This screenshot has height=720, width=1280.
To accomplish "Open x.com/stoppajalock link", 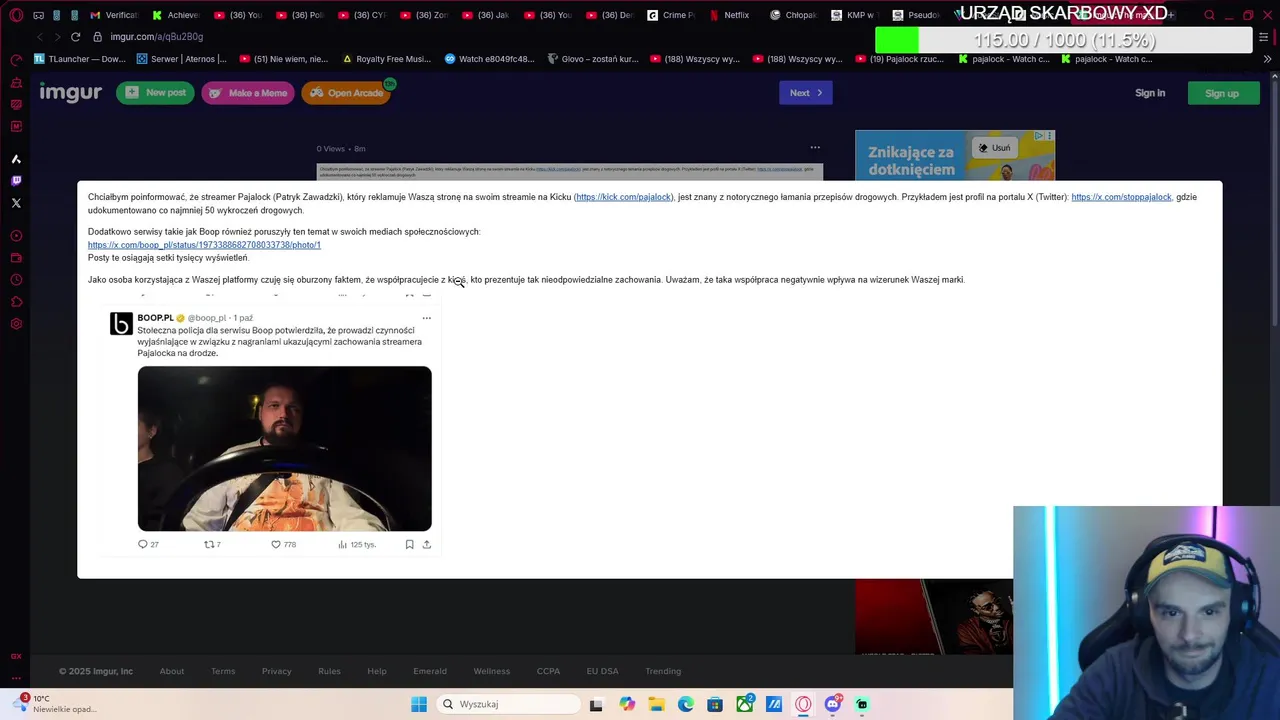I will [x=1121, y=197].
